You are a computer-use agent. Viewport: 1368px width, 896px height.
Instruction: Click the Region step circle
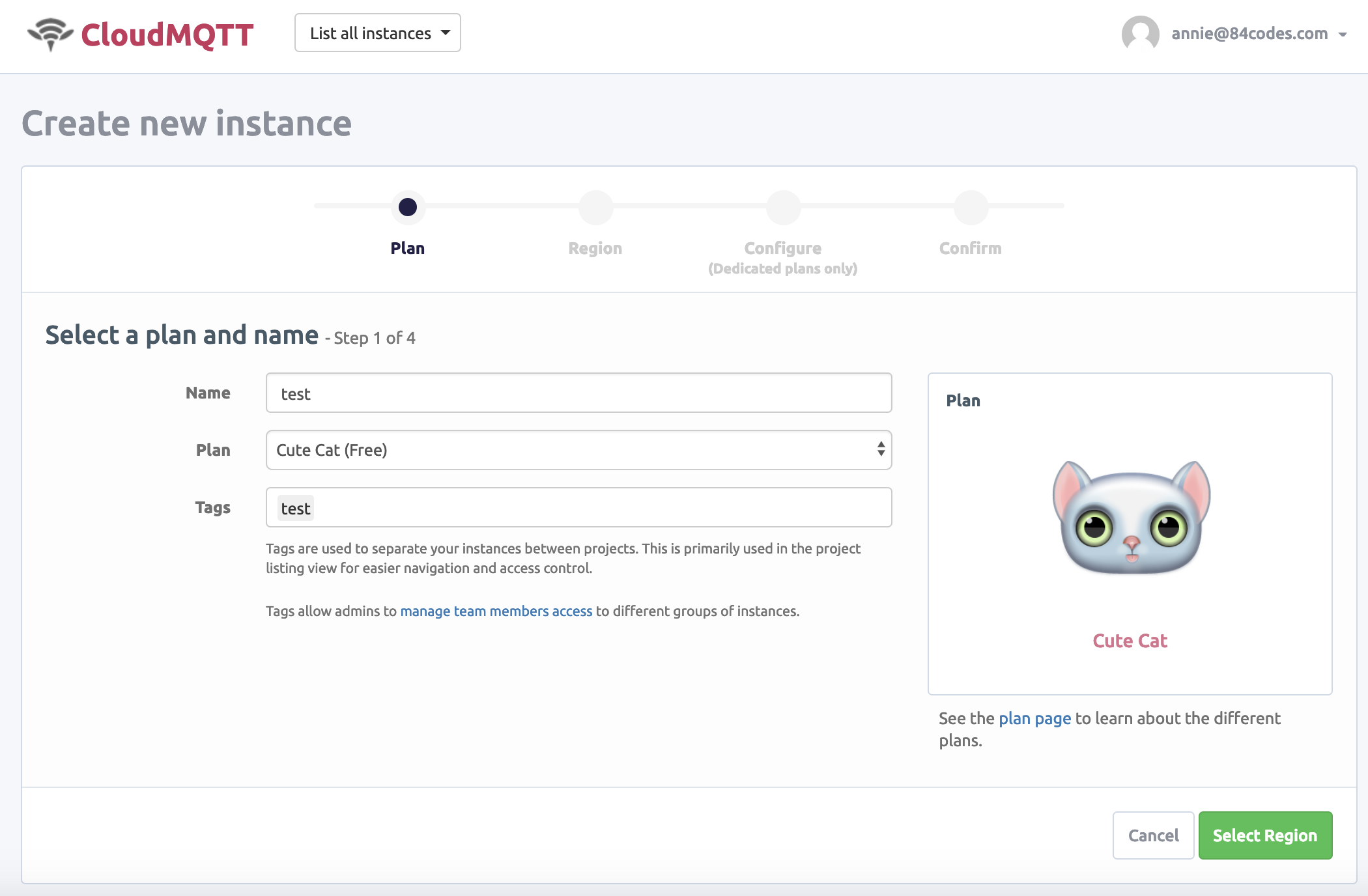[x=595, y=207]
